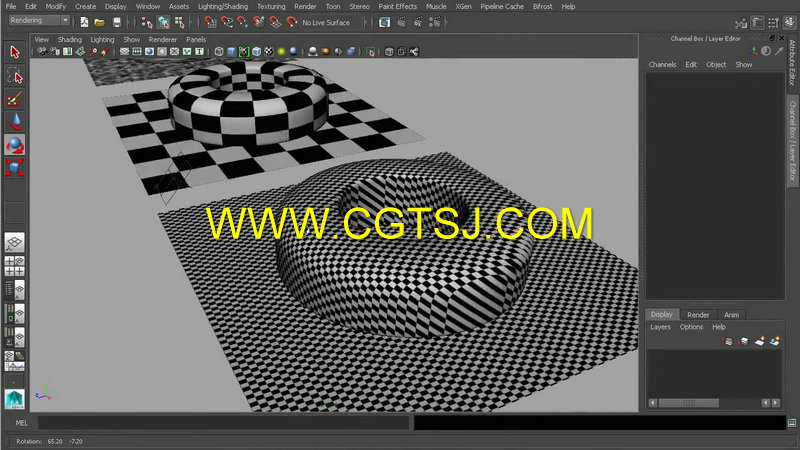Toggle use all lights yellow bulb
This screenshot has height=450, width=800.
pyautogui.click(x=281, y=52)
